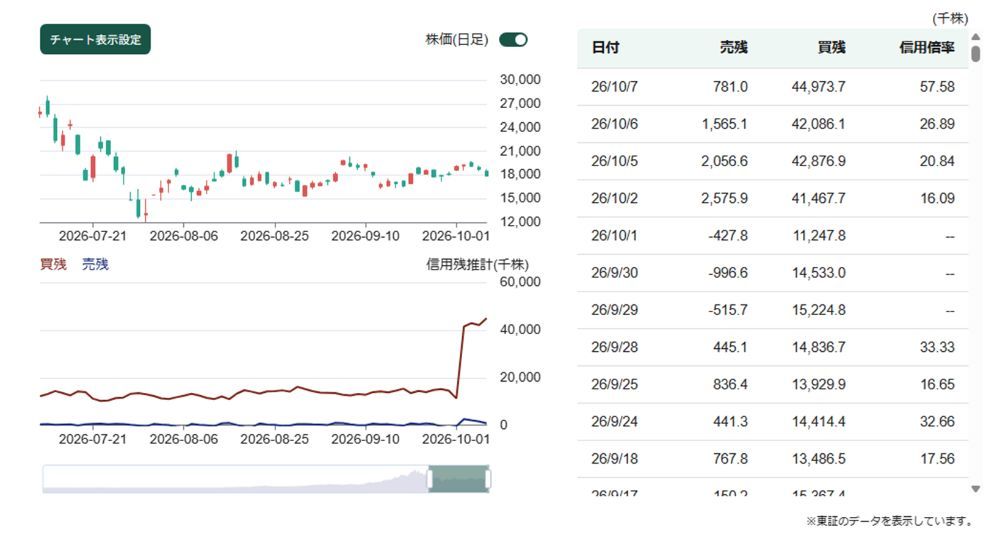The height and width of the screenshot is (540, 1000).
Task: Click the -996.6 売残 value
Action: (728, 273)
